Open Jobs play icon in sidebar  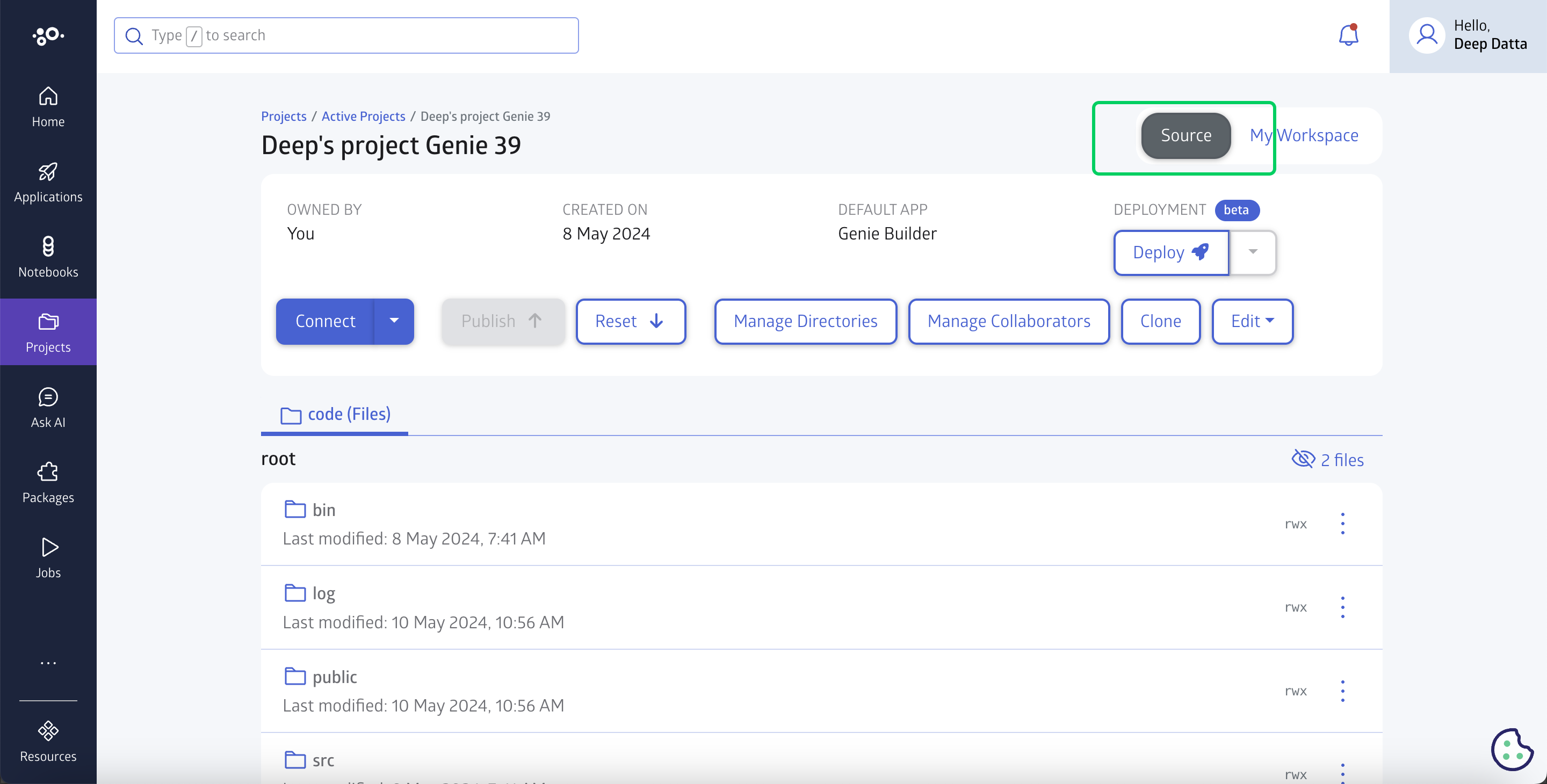tap(49, 547)
